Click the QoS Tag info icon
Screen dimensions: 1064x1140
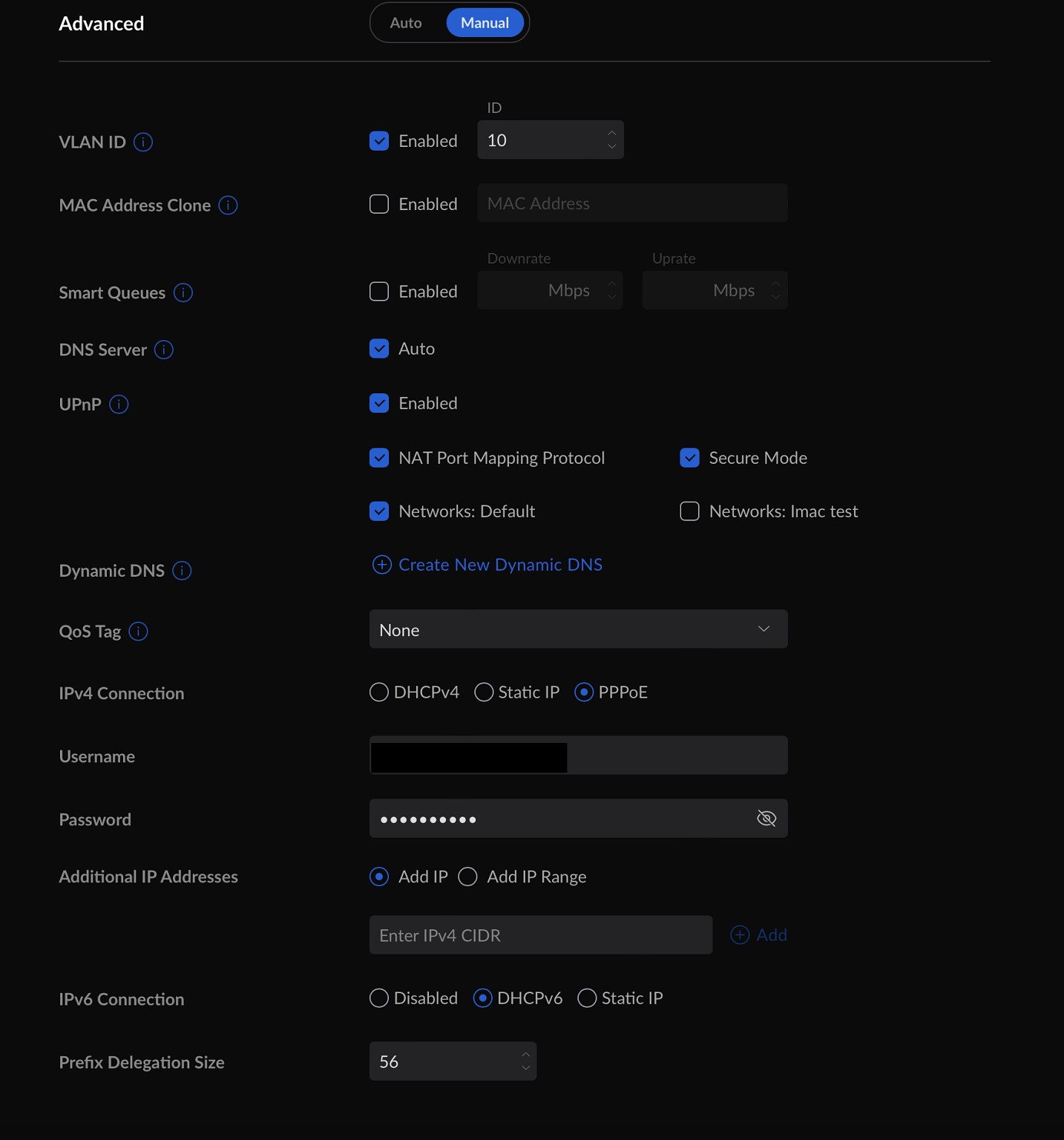(x=138, y=632)
